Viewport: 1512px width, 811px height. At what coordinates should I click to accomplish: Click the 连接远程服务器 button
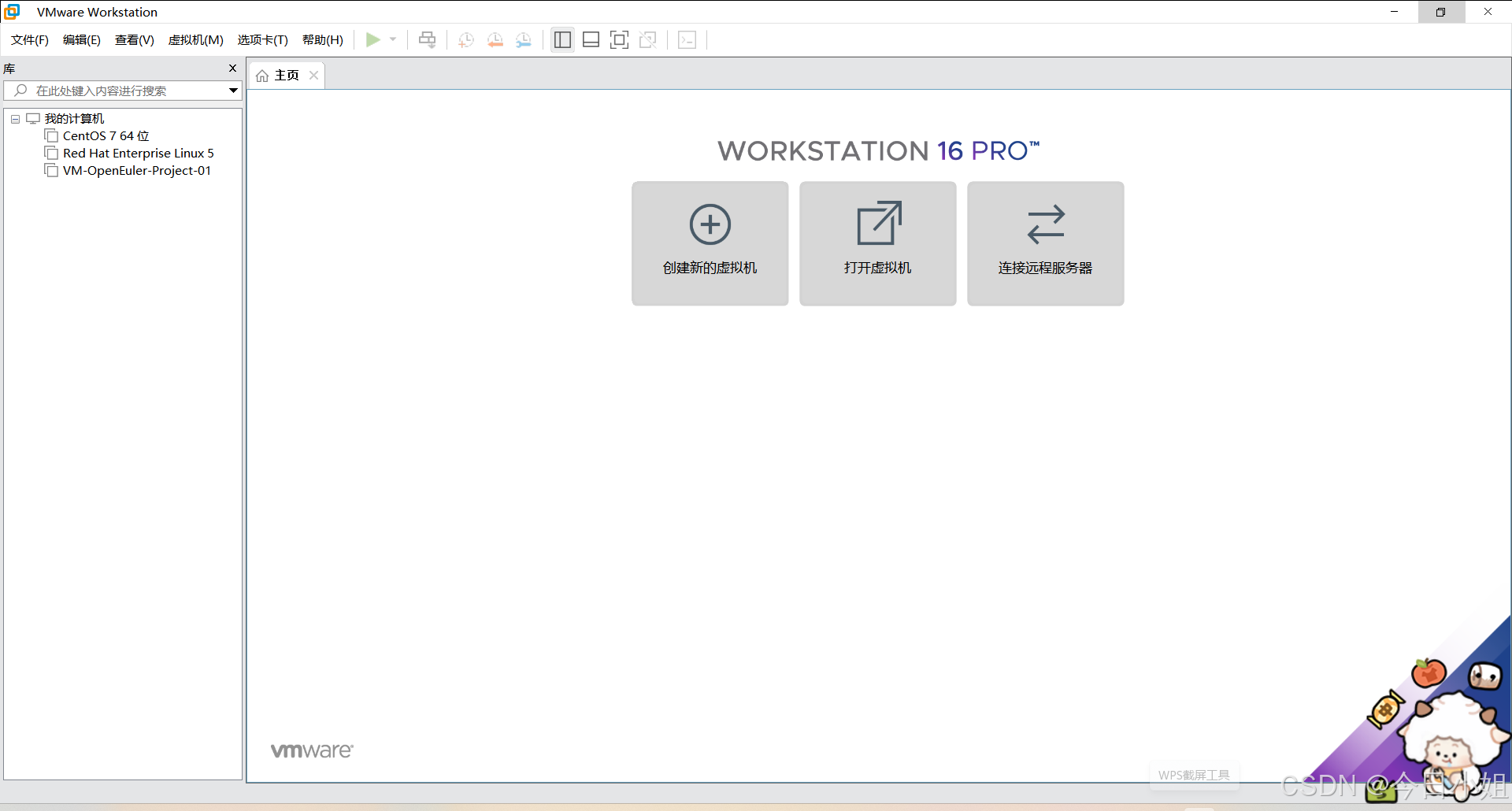[x=1045, y=243]
